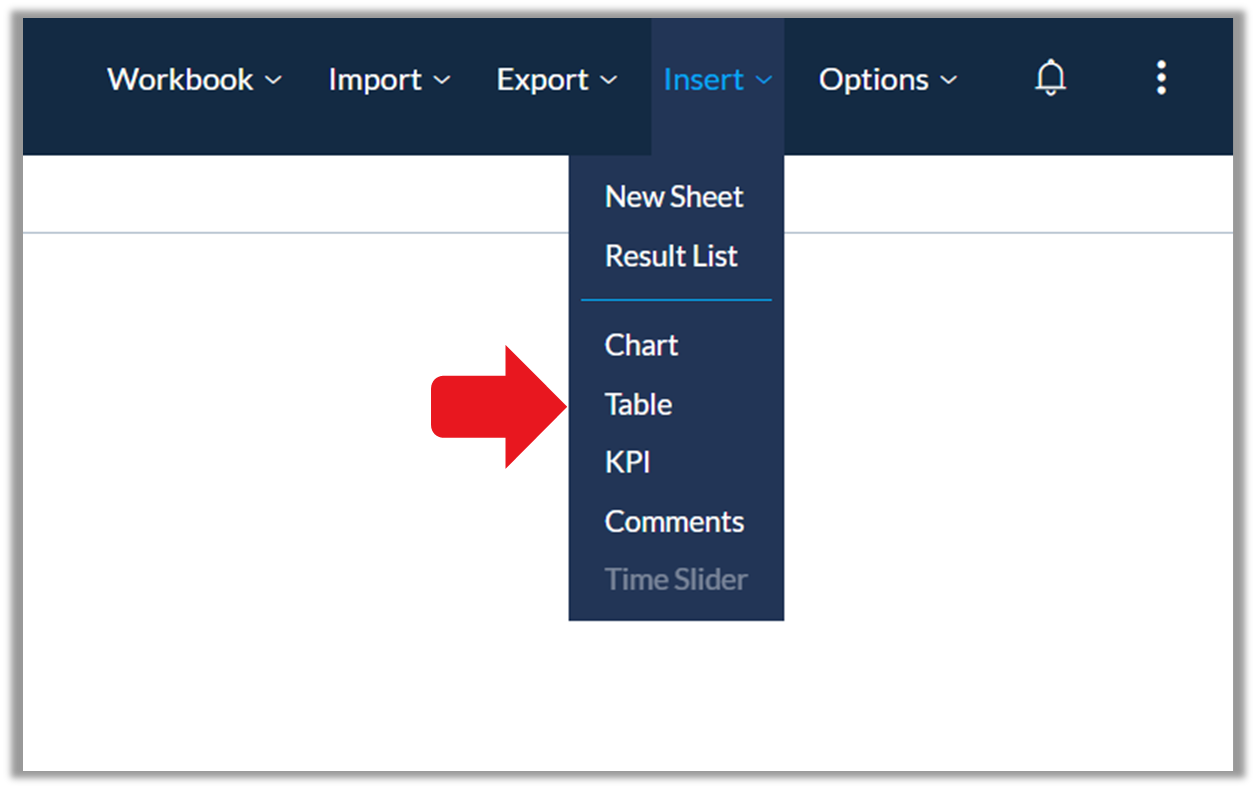Insert a Chart from the menu
This screenshot has height=789, width=1256.
(x=641, y=345)
